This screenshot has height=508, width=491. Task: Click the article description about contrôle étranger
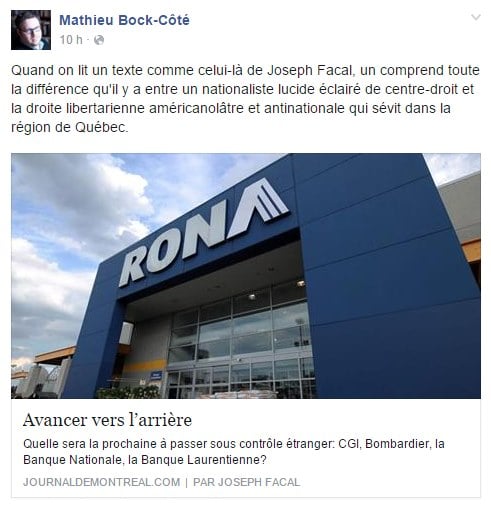coord(234,452)
